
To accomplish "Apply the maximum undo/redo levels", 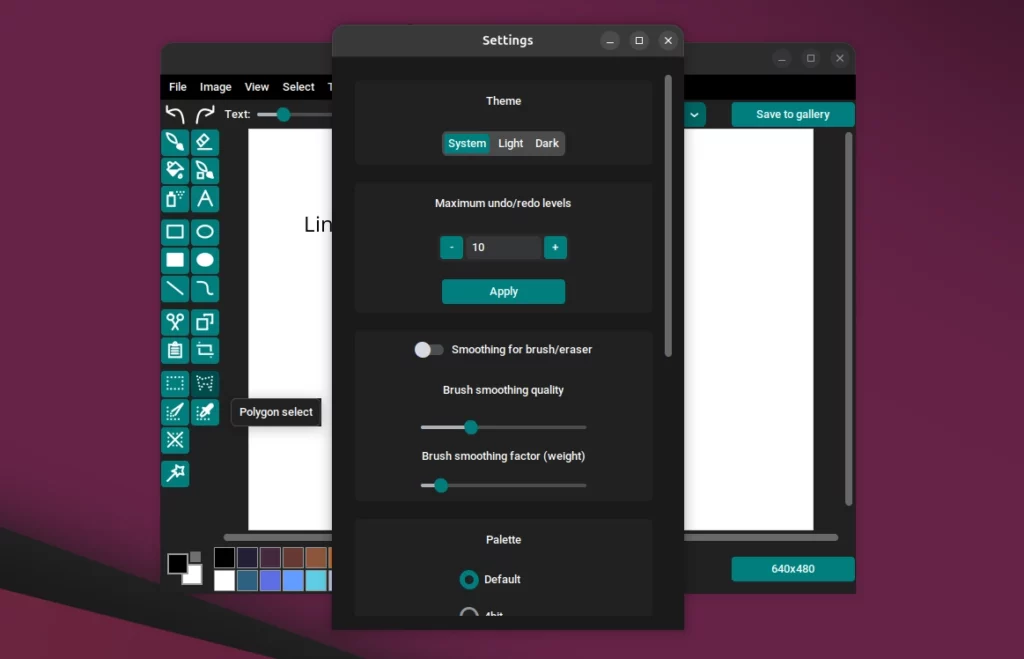I will pyautogui.click(x=503, y=291).
